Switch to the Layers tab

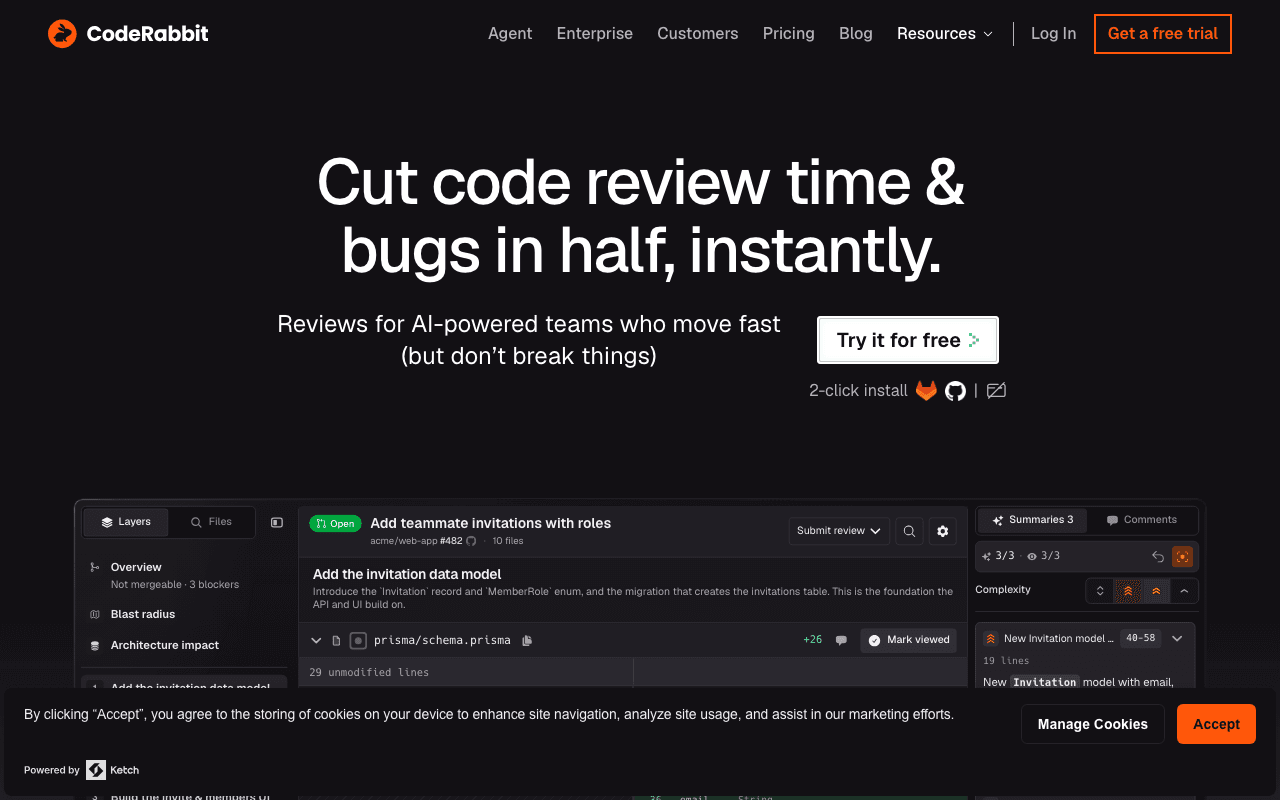point(125,522)
